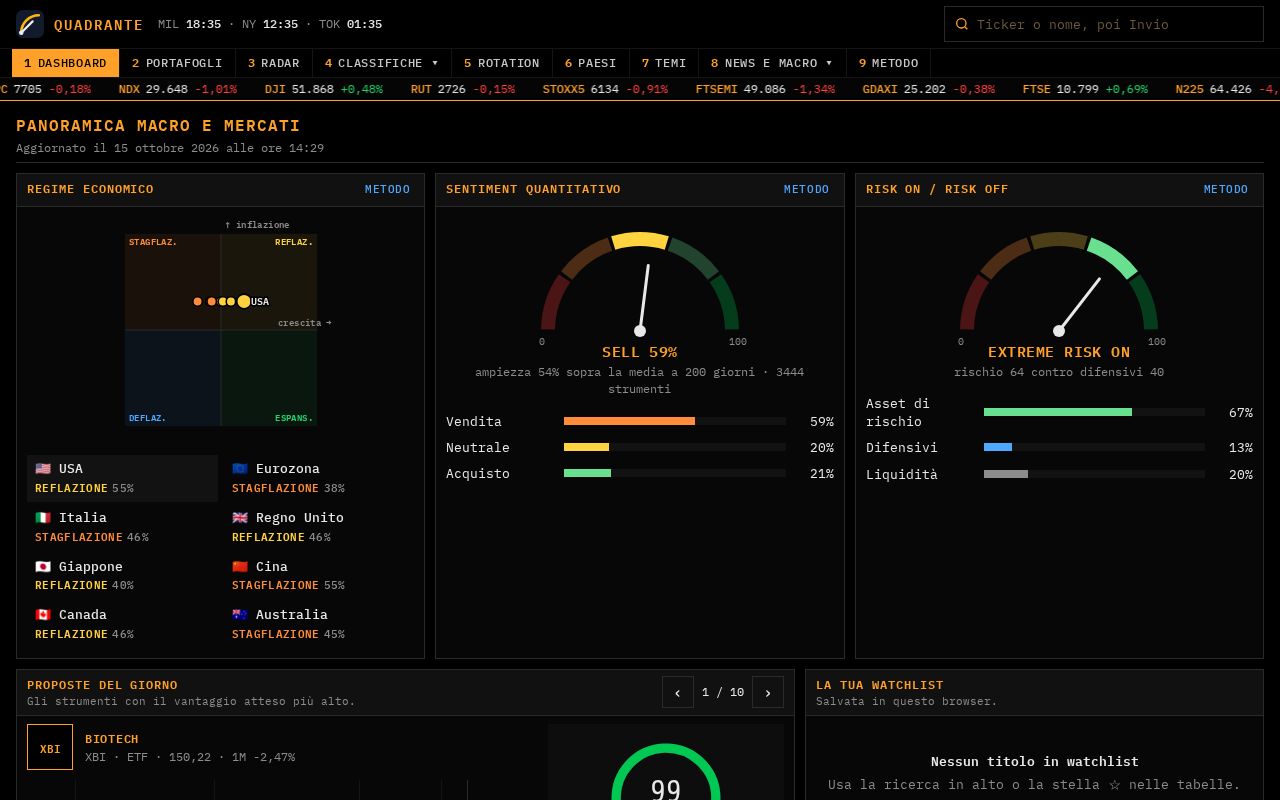The width and height of the screenshot is (1280, 800).
Task: Click the STOXX5 6134 ticker
Action: tap(605, 89)
